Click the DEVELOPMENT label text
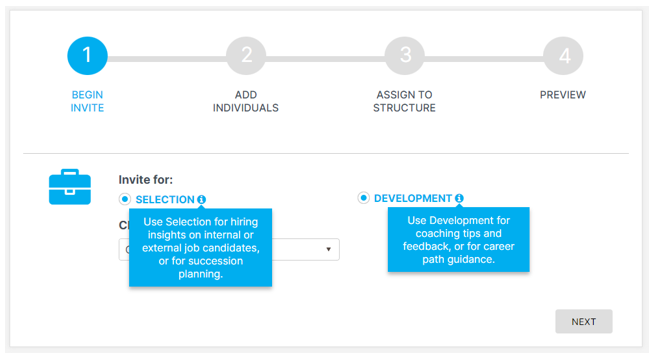Image resolution: width=657 pixels, height=362 pixels. 413,198
